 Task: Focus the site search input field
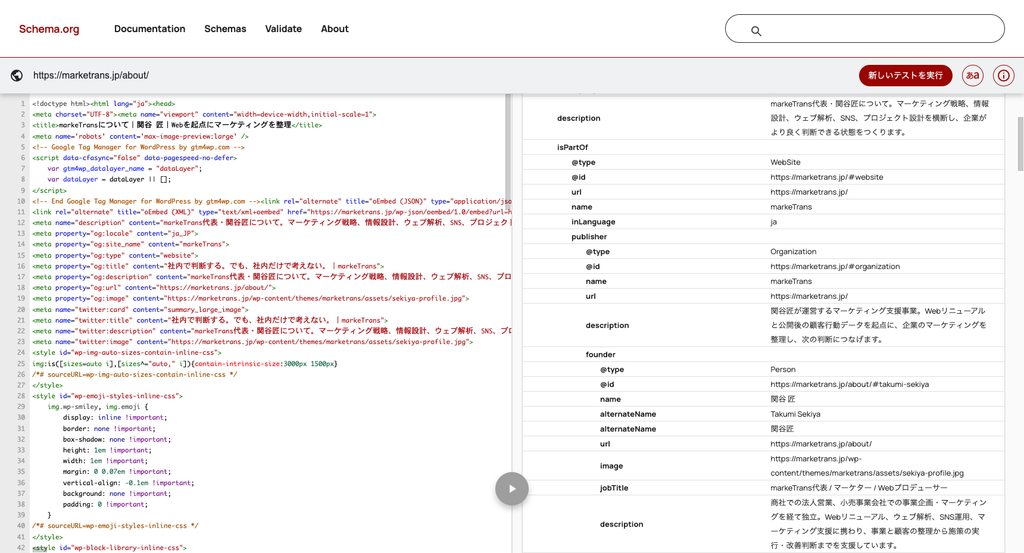coord(865,29)
